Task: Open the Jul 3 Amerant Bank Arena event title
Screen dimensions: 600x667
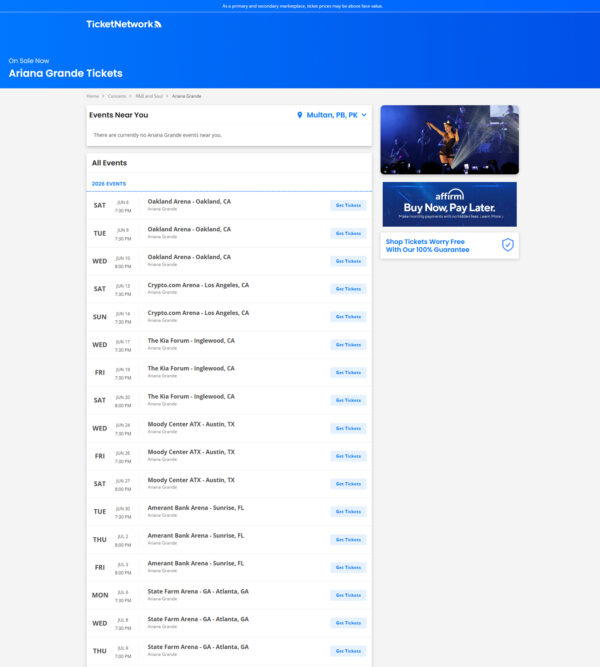Action: click(196, 563)
